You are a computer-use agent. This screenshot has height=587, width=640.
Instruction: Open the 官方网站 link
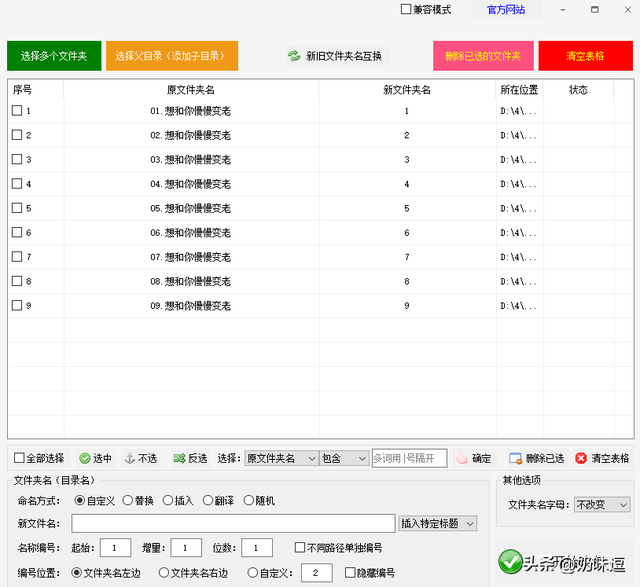(x=506, y=9)
